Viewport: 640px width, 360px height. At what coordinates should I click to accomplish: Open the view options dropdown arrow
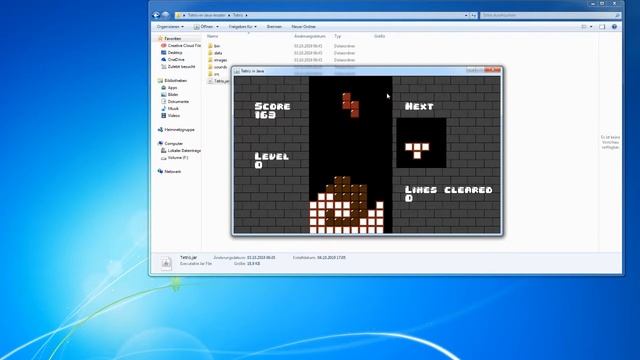click(591, 27)
